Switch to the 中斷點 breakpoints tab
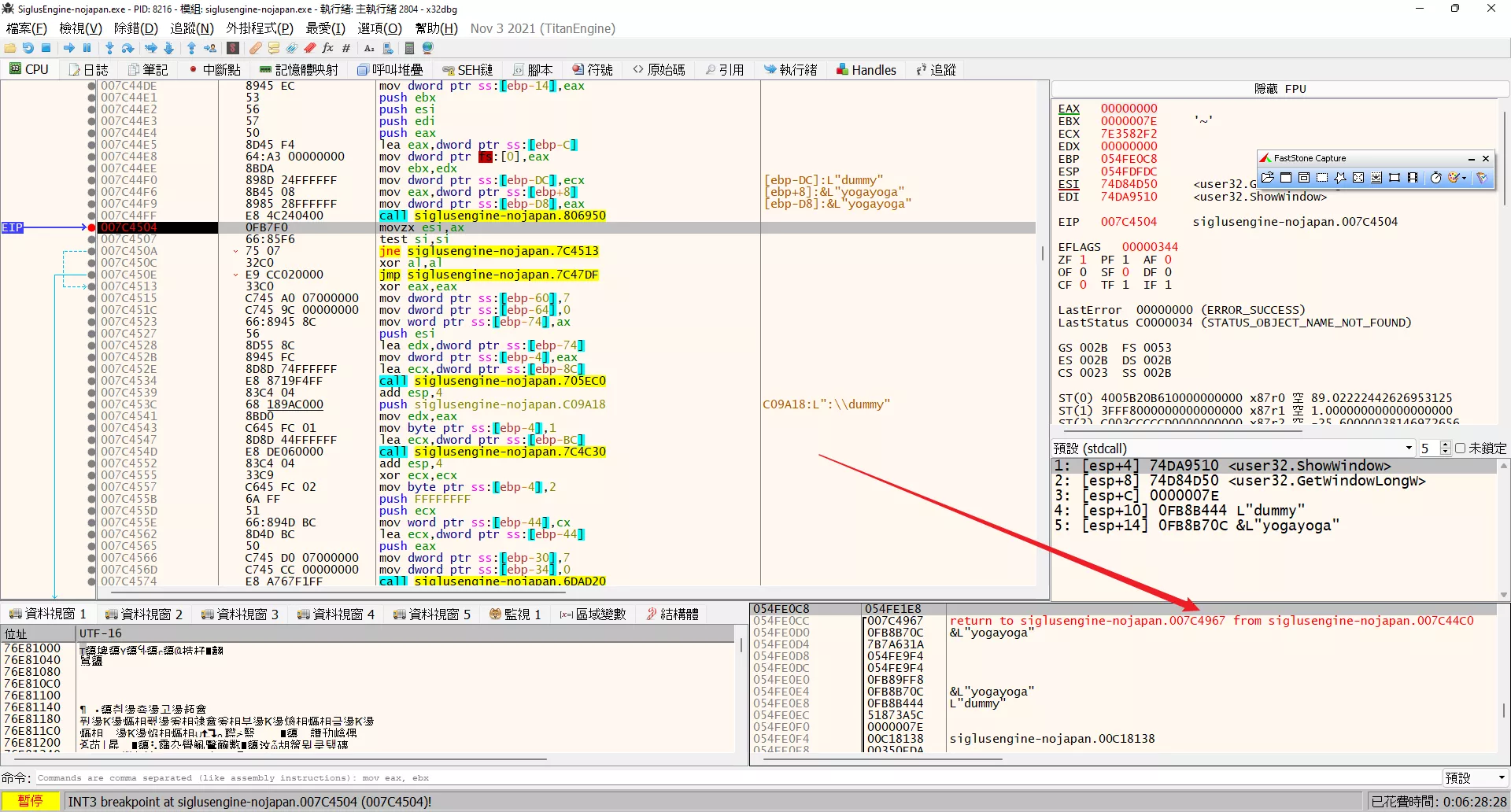1511x812 pixels. pos(215,70)
